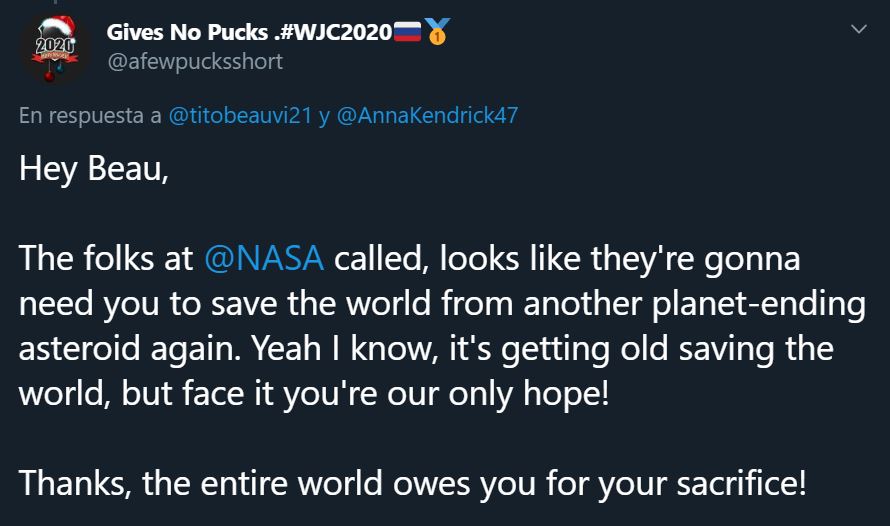Click the Russian flag emoji icon
The width and height of the screenshot is (890, 526).
[407, 32]
